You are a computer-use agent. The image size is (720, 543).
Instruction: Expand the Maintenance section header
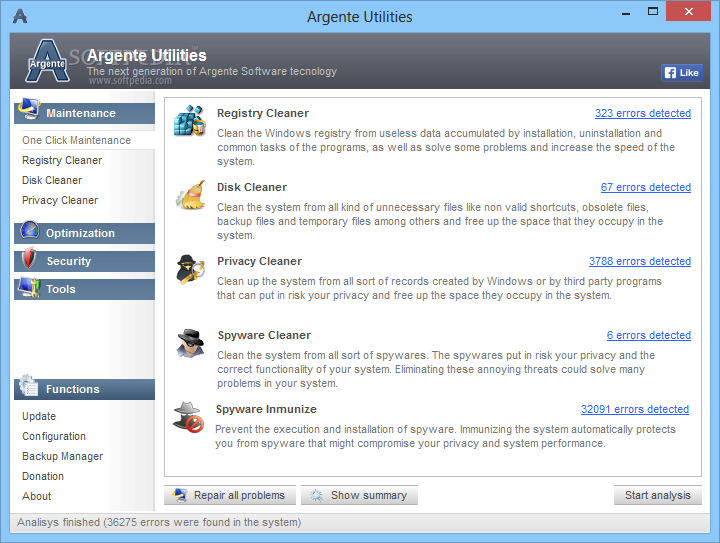click(x=84, y=113)
